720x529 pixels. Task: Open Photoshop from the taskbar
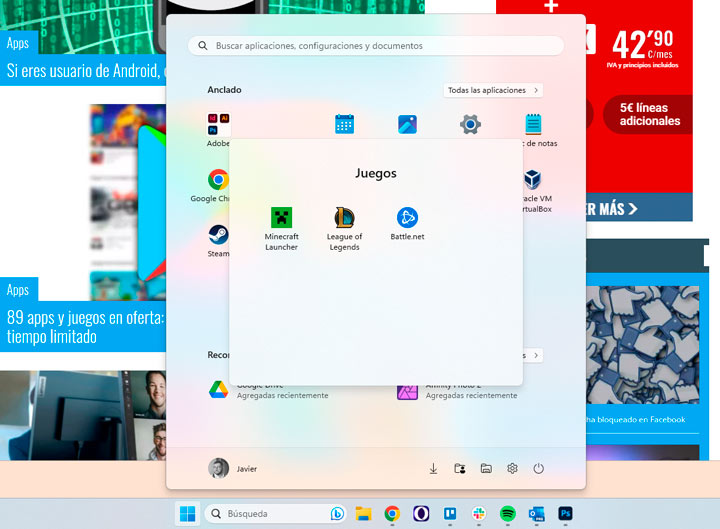pyautogui.click(x=565, y=513)
